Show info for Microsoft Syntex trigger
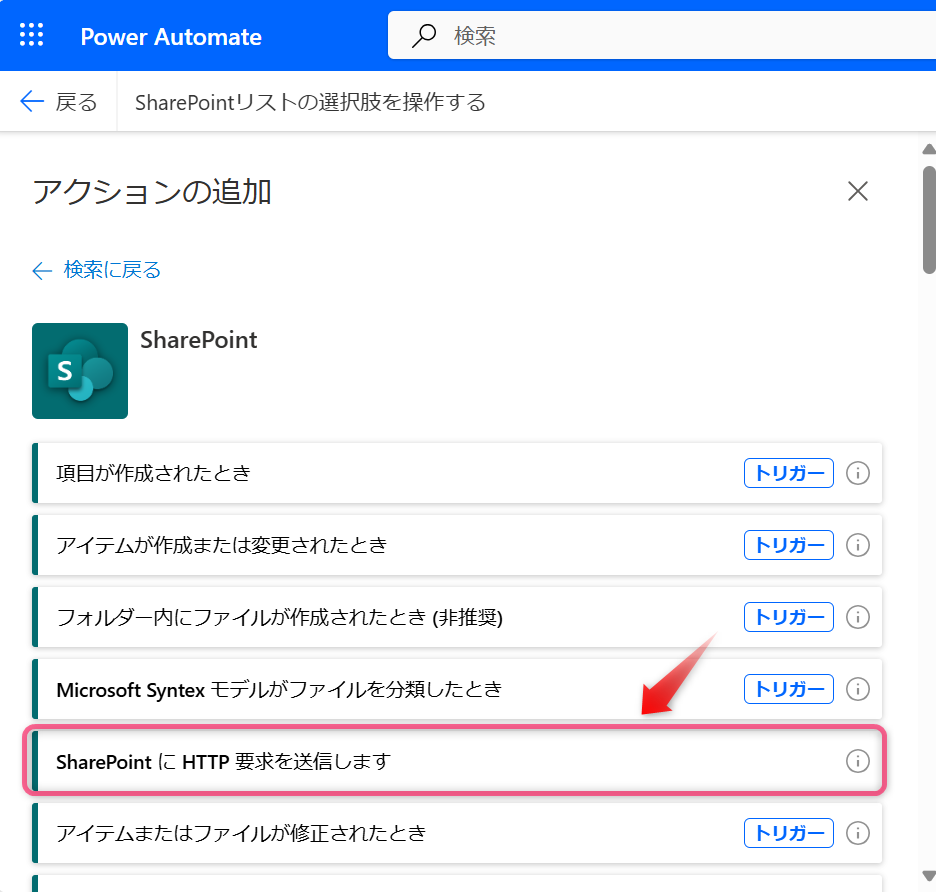This screenshot has height=892, width=936. click(858, 689)
